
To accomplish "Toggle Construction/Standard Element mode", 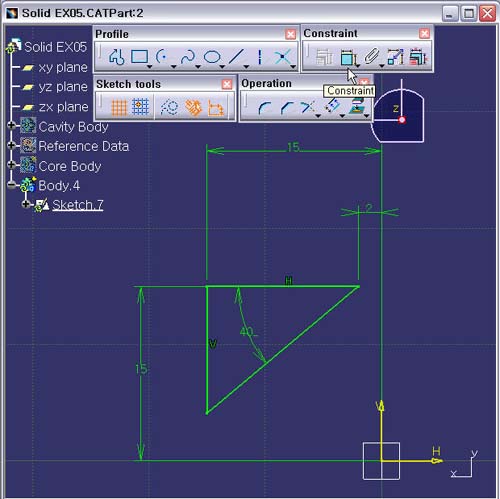I will (169, 107).
